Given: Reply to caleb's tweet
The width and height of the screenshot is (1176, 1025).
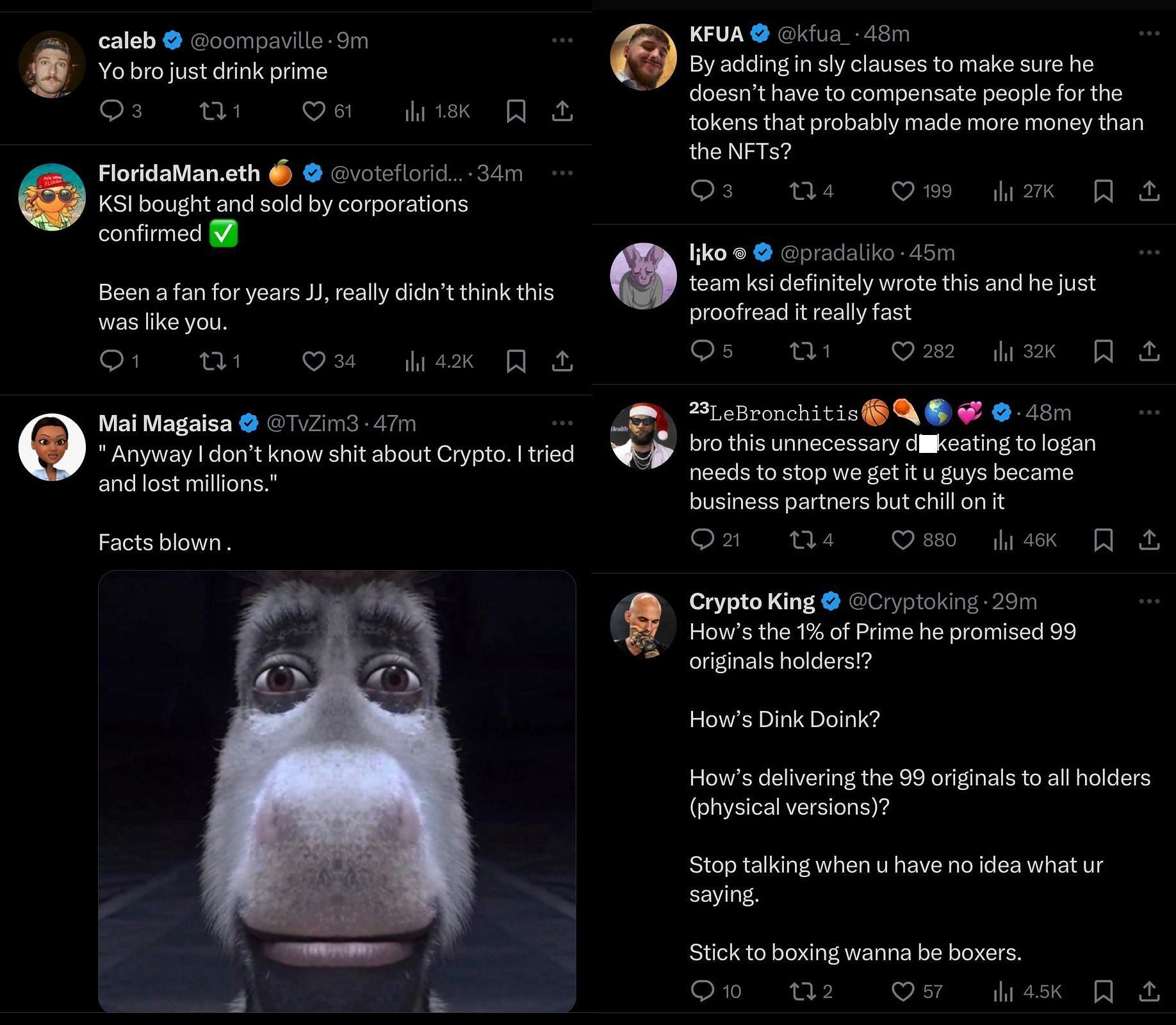Looking at the screenshot, I should 112,111.
